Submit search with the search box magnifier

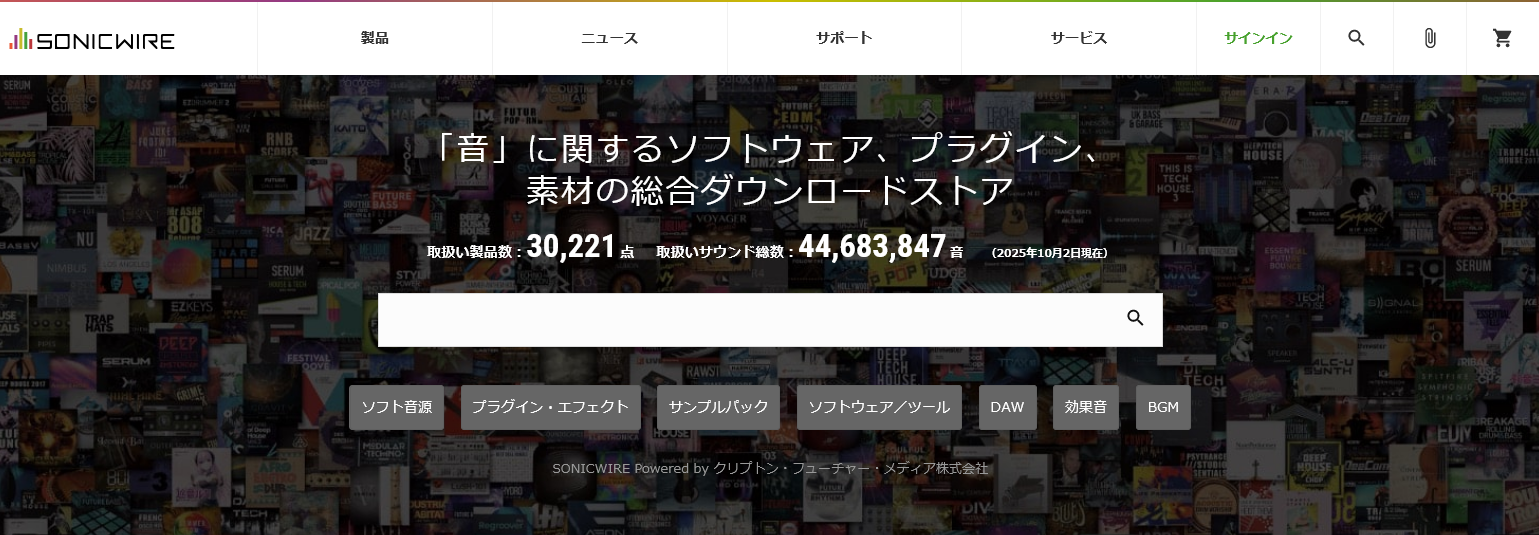(1135, 318)
